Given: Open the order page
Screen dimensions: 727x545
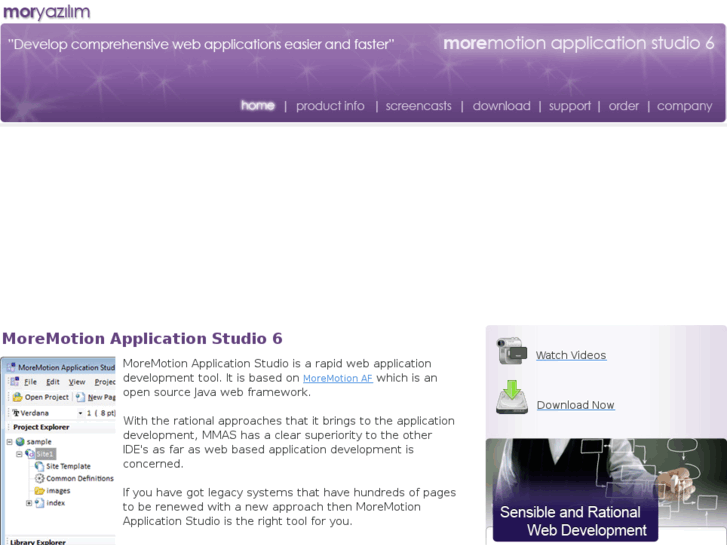Looking at the screenshot, I should (x=624, y=106).
